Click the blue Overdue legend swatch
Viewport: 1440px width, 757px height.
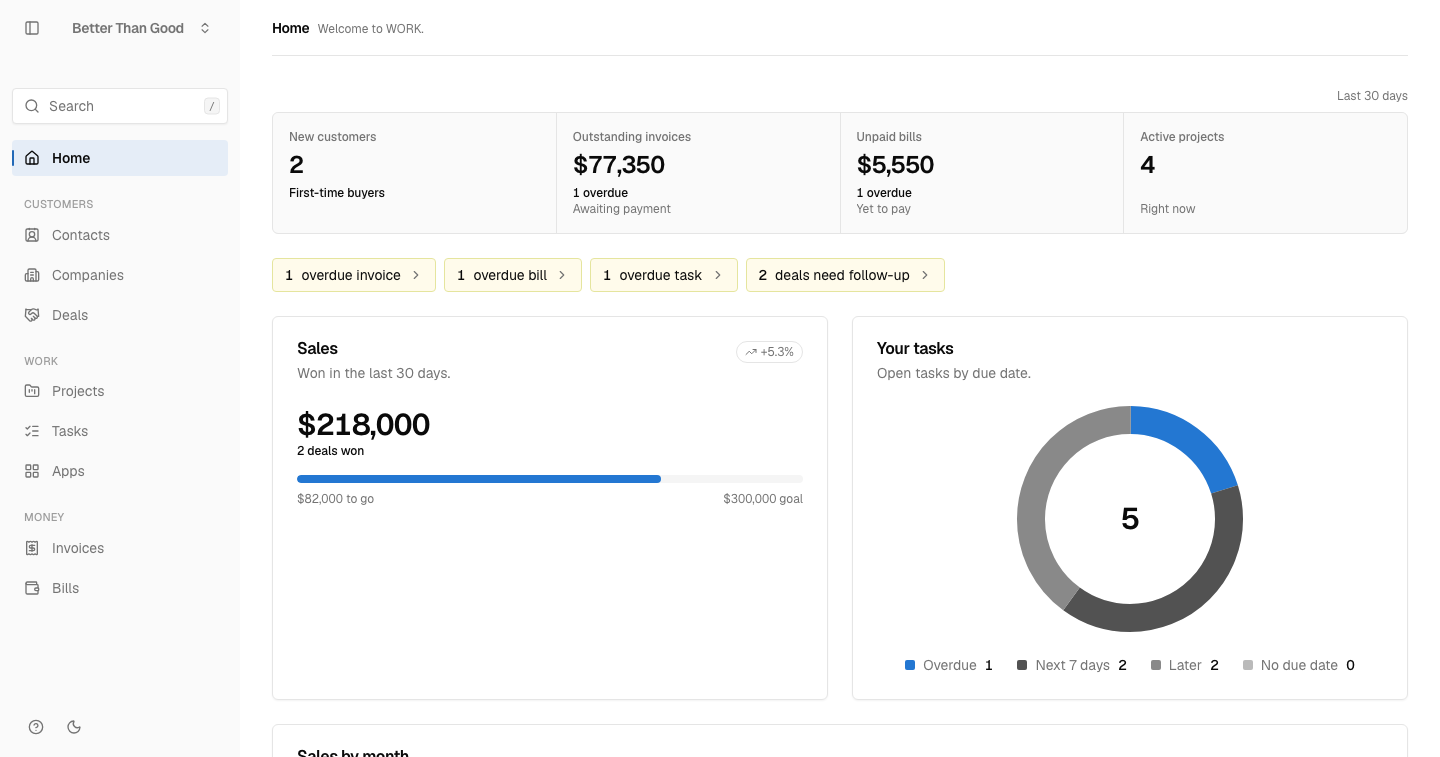click(x=910, y=665)
